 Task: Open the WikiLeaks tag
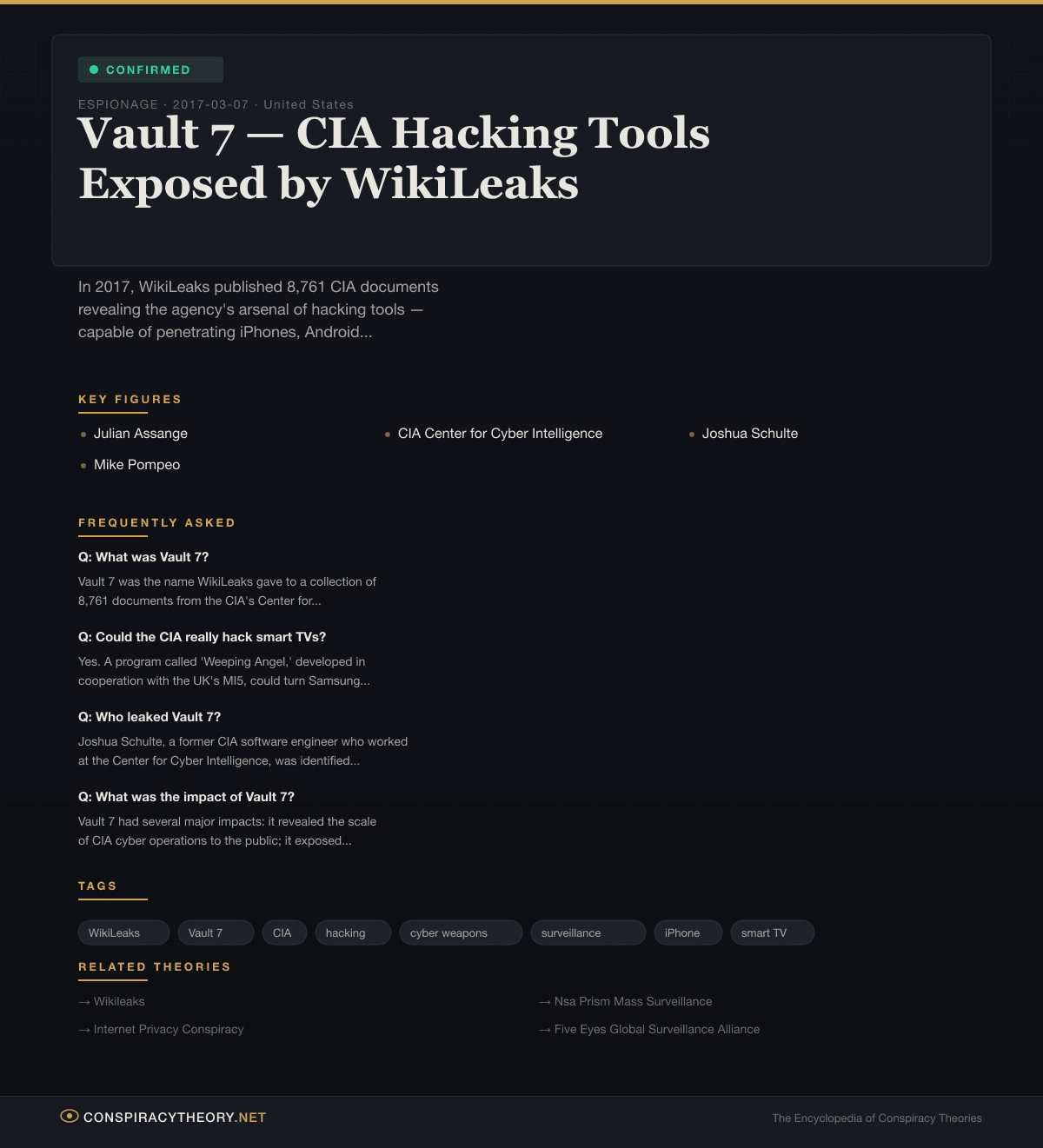point(123,932)
